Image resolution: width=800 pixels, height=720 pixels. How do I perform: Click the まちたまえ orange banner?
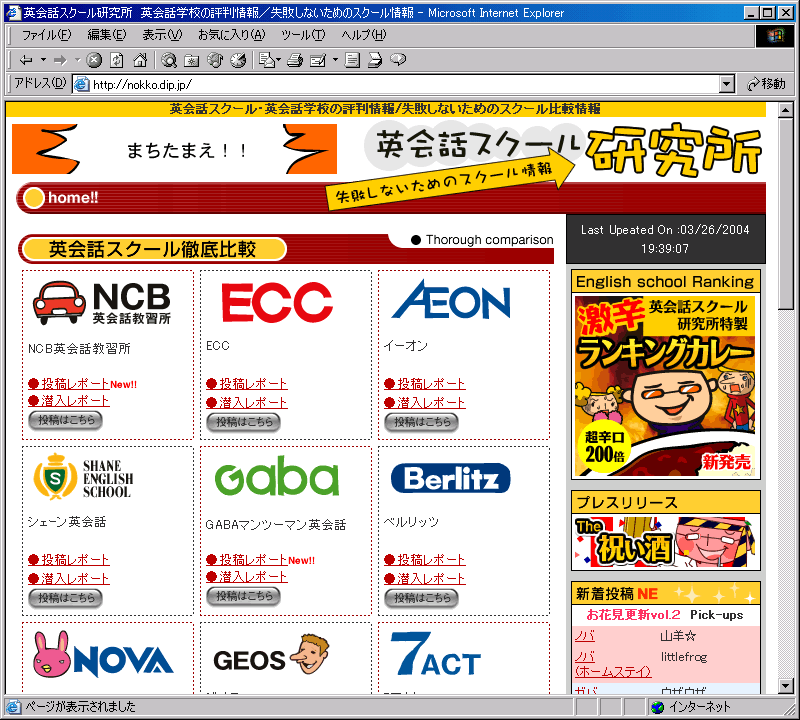(x=174, y=149)
